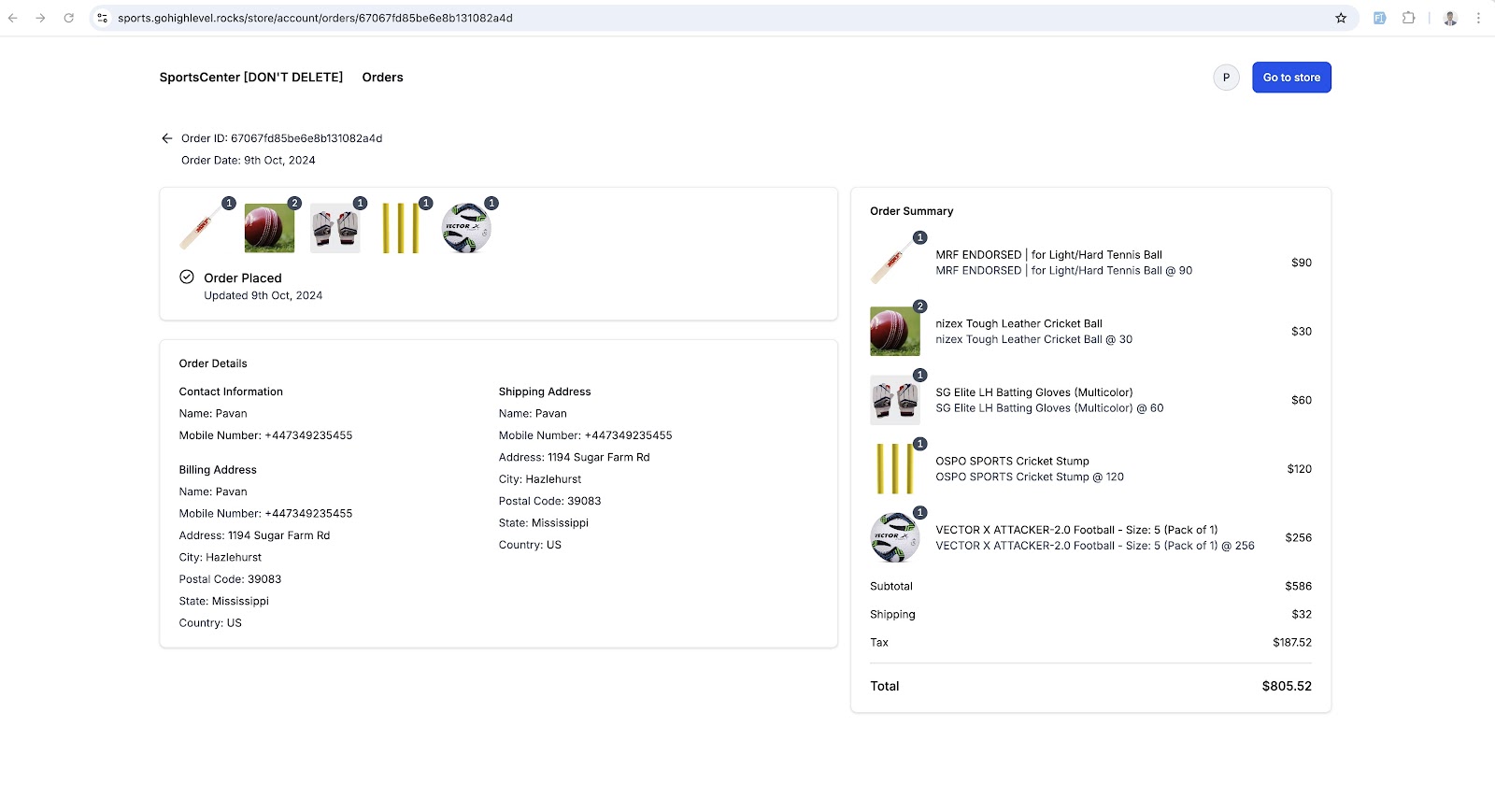The image size is (1495, 812).
Task: Click the Go to store button
Action: pos(1291,78)
